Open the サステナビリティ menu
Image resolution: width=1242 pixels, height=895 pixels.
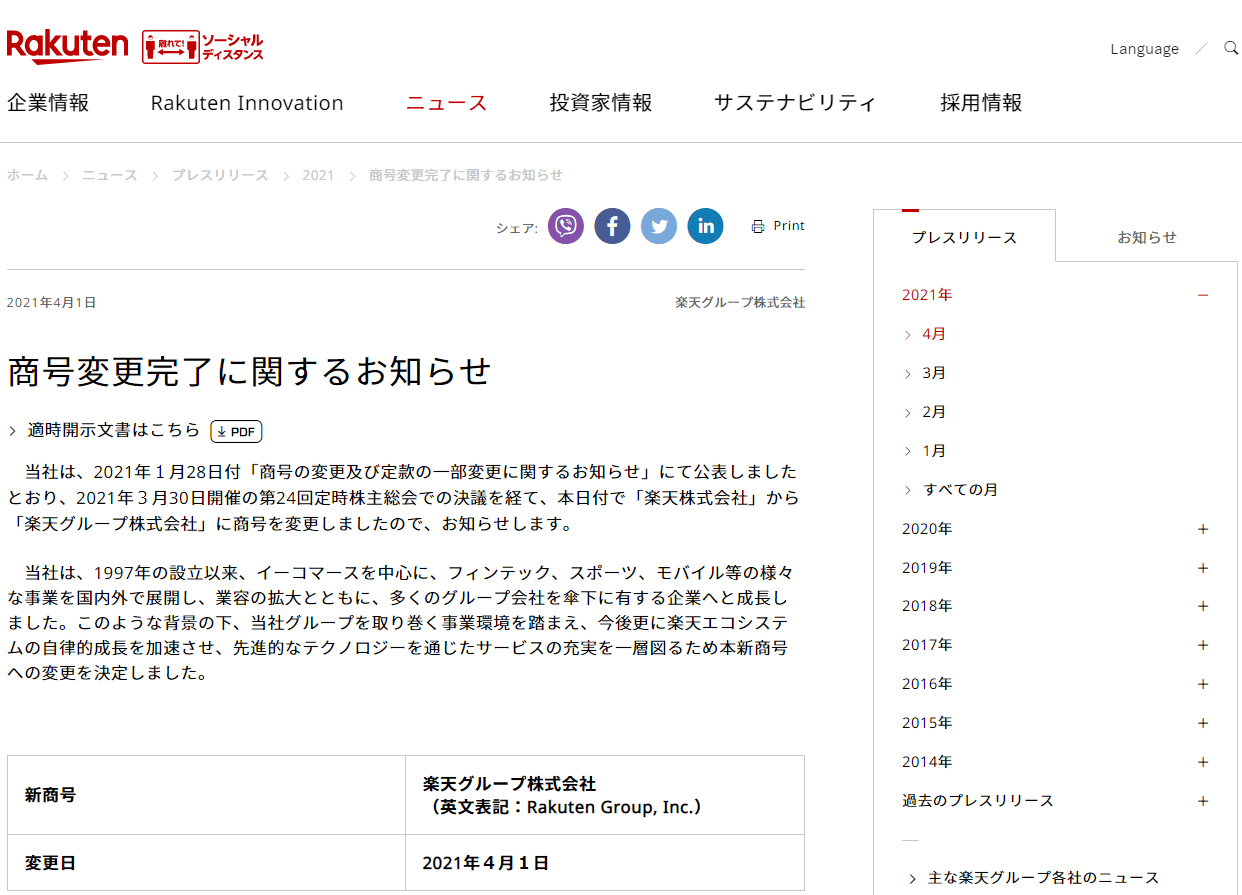tap(795, 103)
